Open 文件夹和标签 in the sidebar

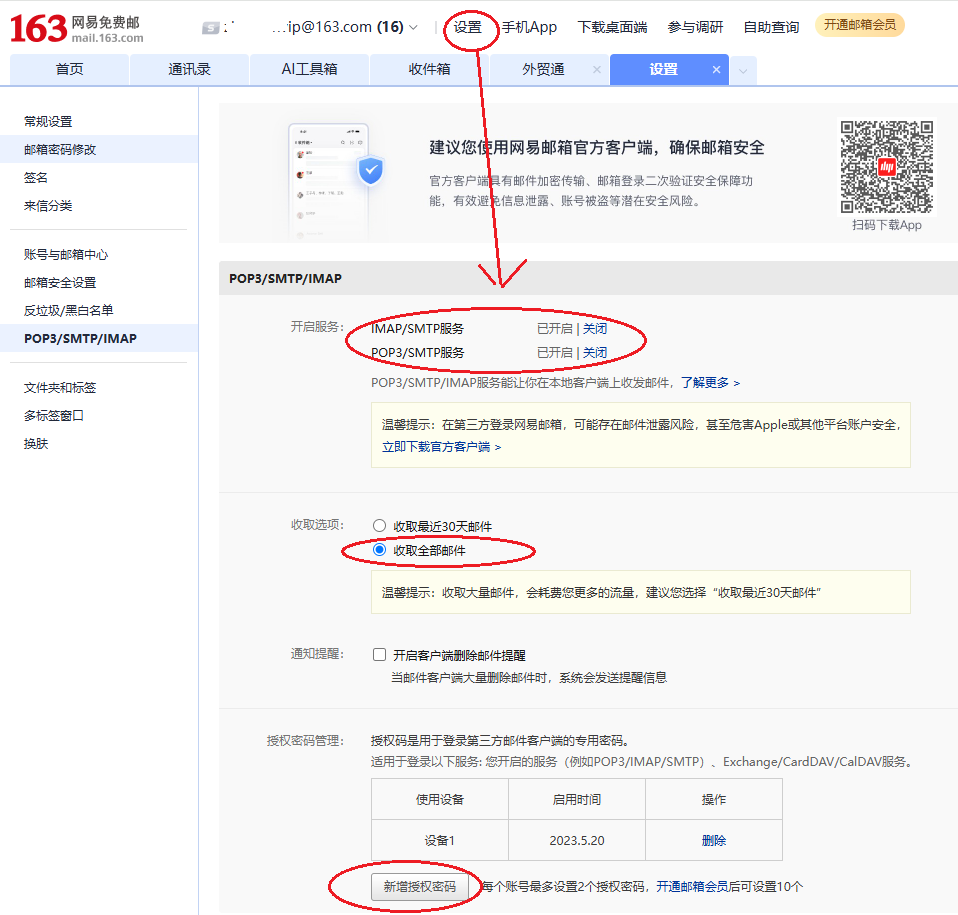click(60, 388)
